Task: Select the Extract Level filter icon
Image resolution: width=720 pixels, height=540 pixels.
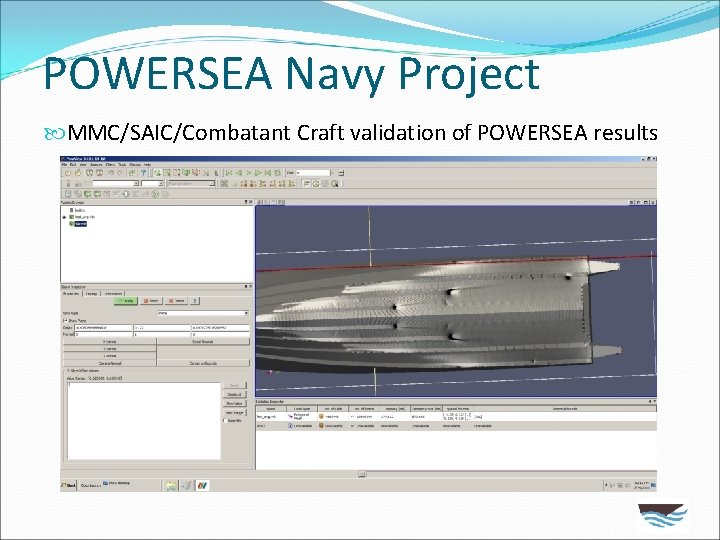Action: click(x=165, y=194)
